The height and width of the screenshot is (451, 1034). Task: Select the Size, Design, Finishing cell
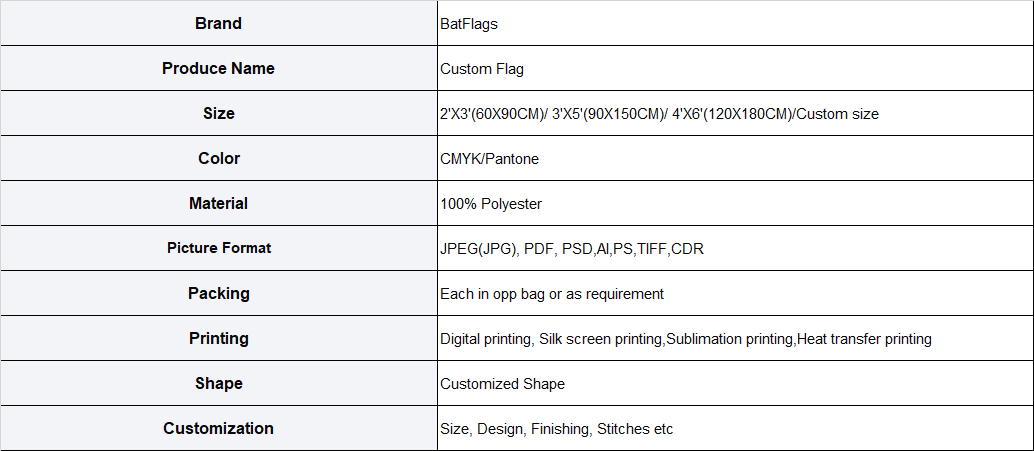(735, 428)
